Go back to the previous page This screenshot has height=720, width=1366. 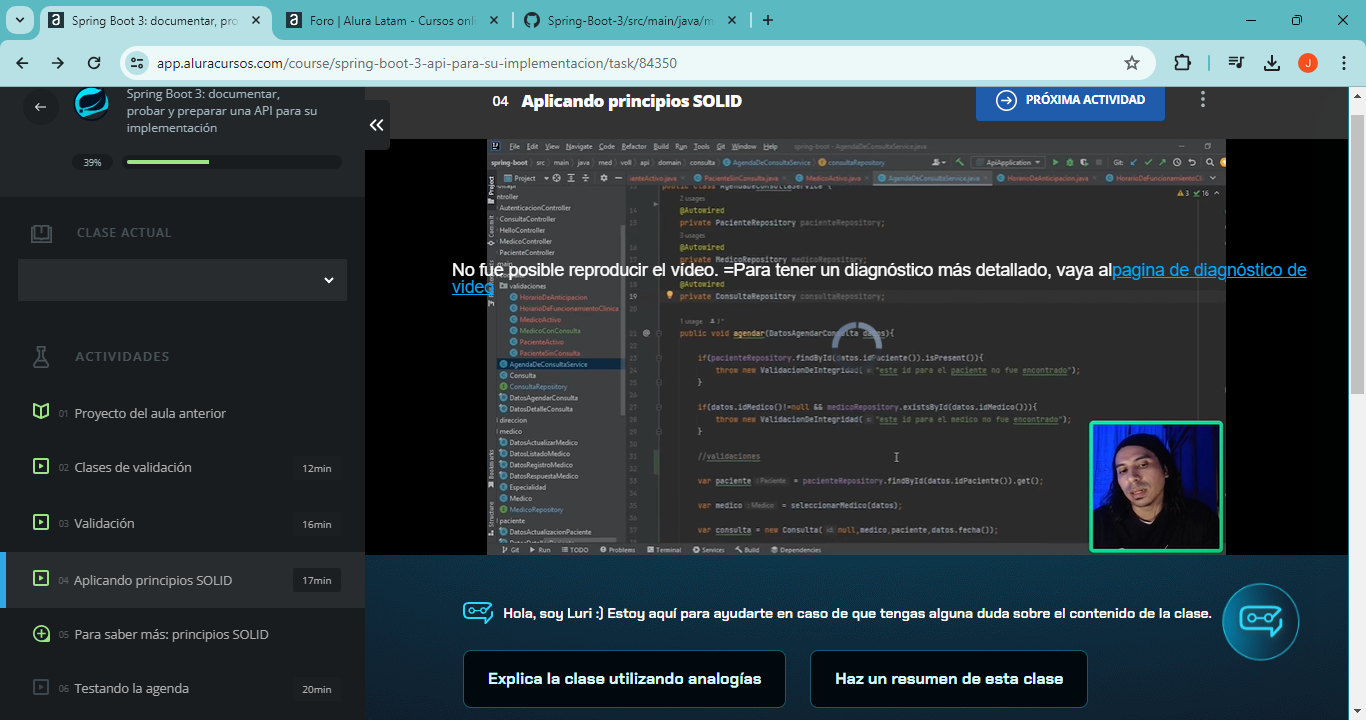(x=22, y=63)
